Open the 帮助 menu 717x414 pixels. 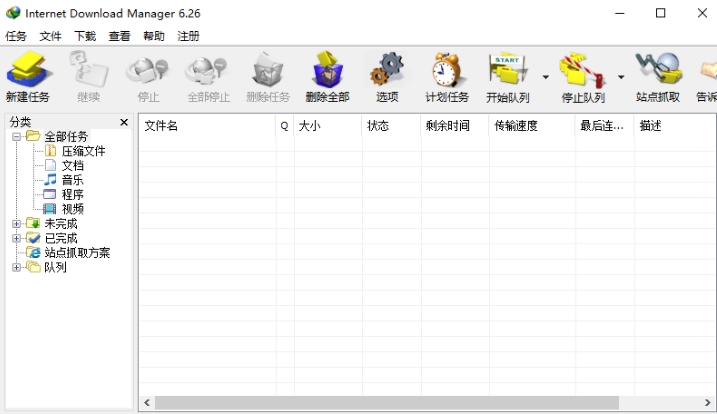(x=154, y=36)
